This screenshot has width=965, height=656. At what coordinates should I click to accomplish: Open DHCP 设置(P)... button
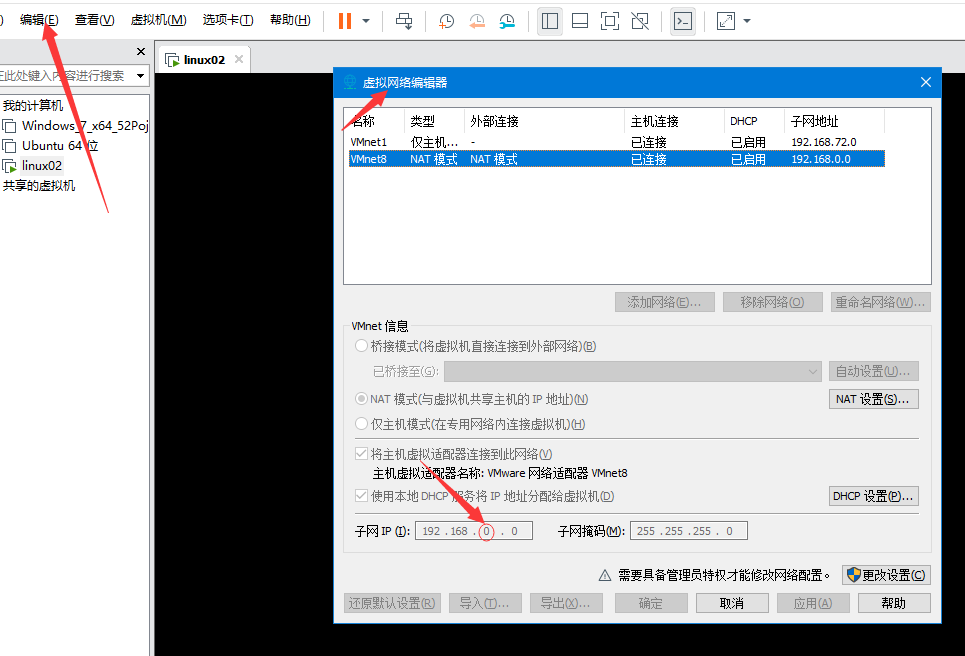click(873, 496)
